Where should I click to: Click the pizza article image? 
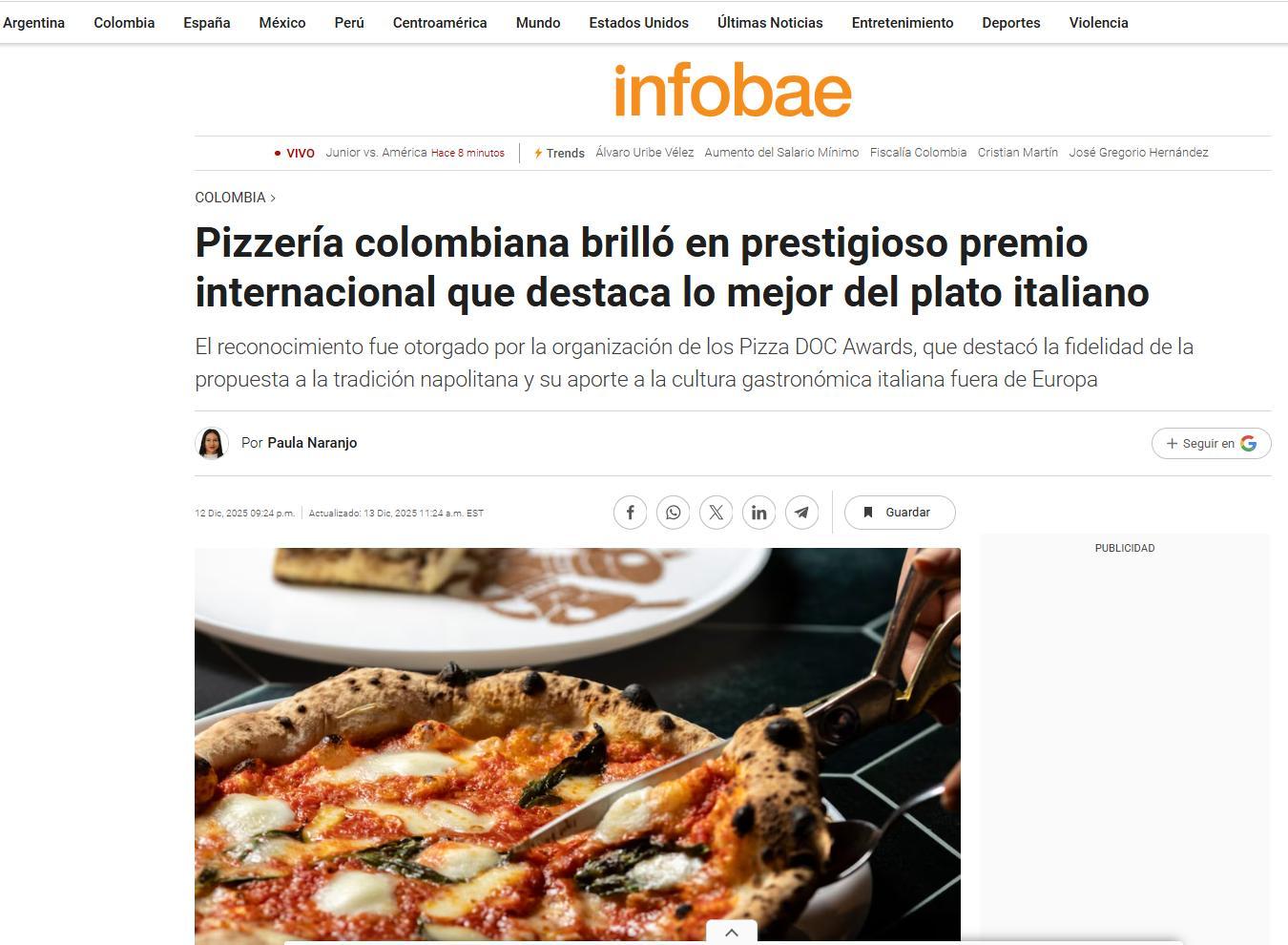577,745
